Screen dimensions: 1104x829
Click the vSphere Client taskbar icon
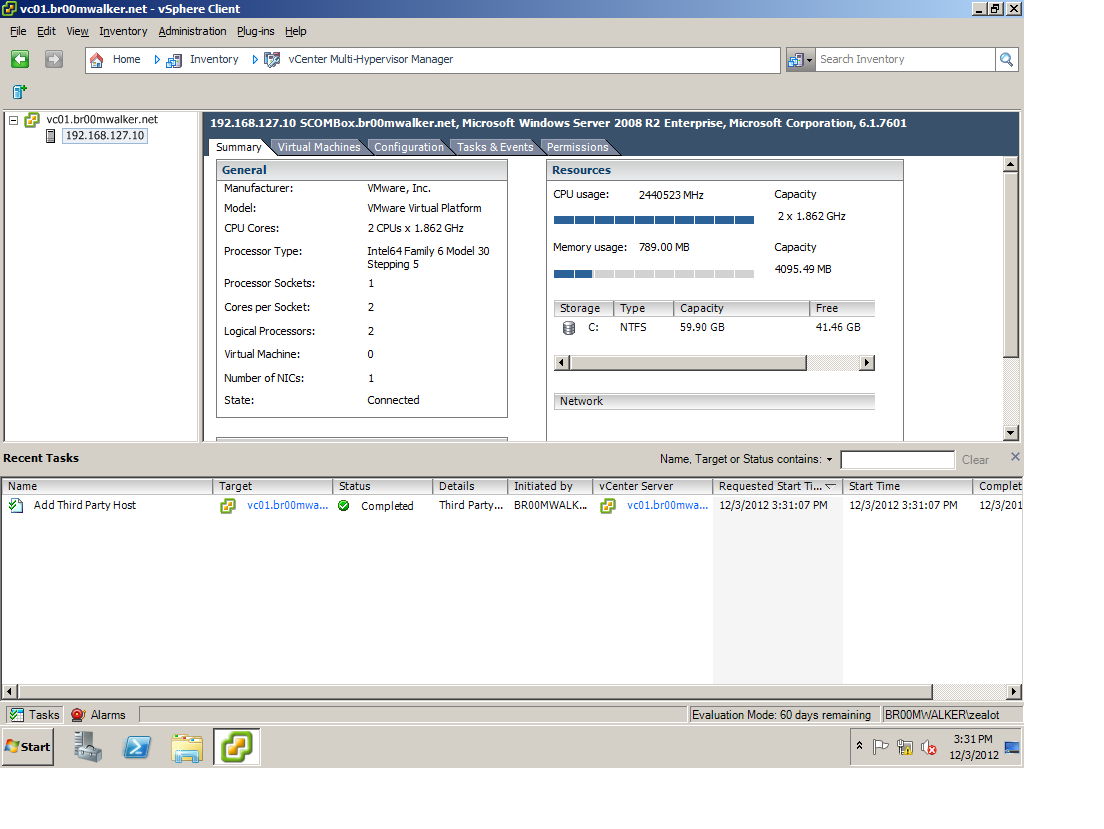(x=237, y=747)
